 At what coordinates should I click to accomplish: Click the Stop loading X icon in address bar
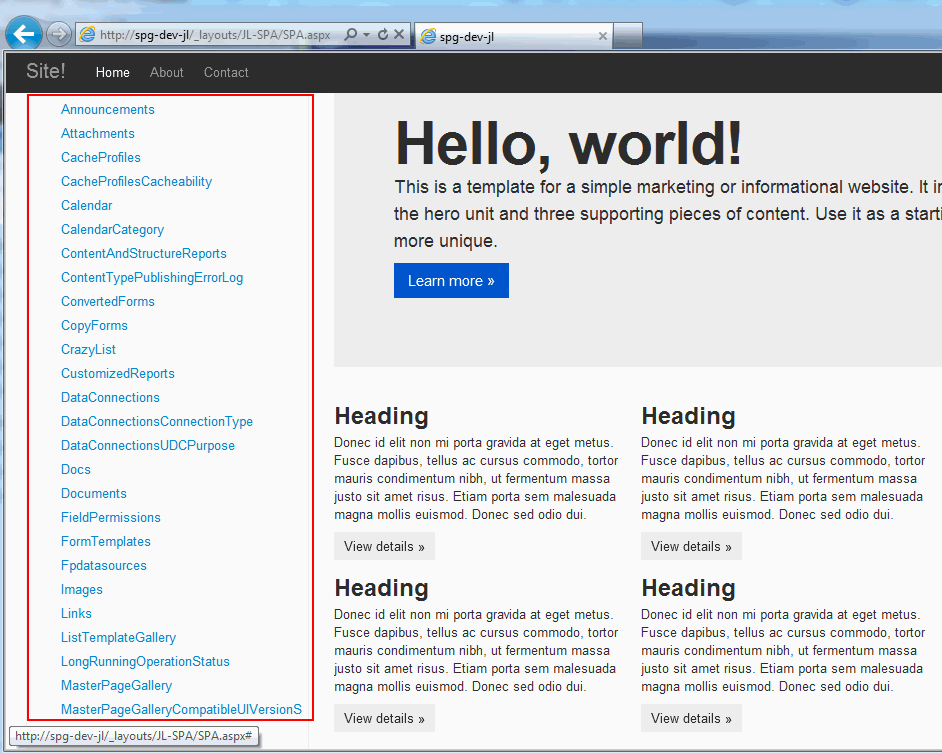399,35
